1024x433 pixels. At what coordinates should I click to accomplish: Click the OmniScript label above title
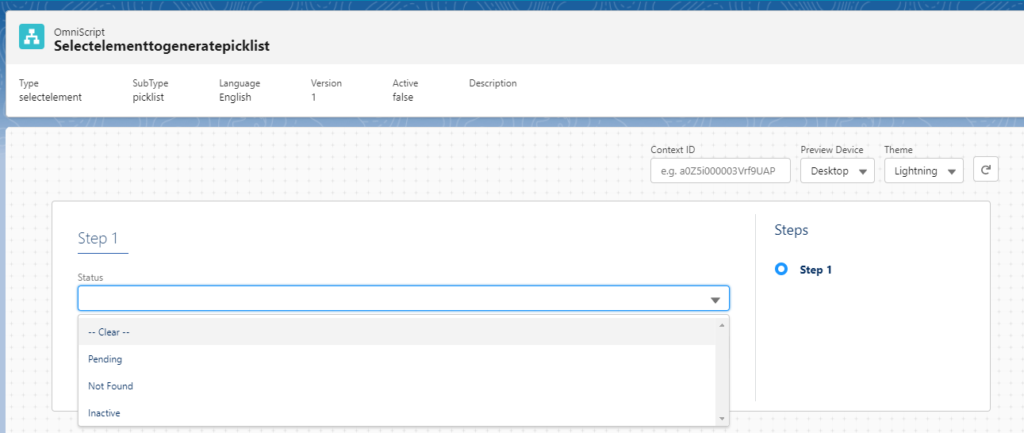click(x=80, y=32)
